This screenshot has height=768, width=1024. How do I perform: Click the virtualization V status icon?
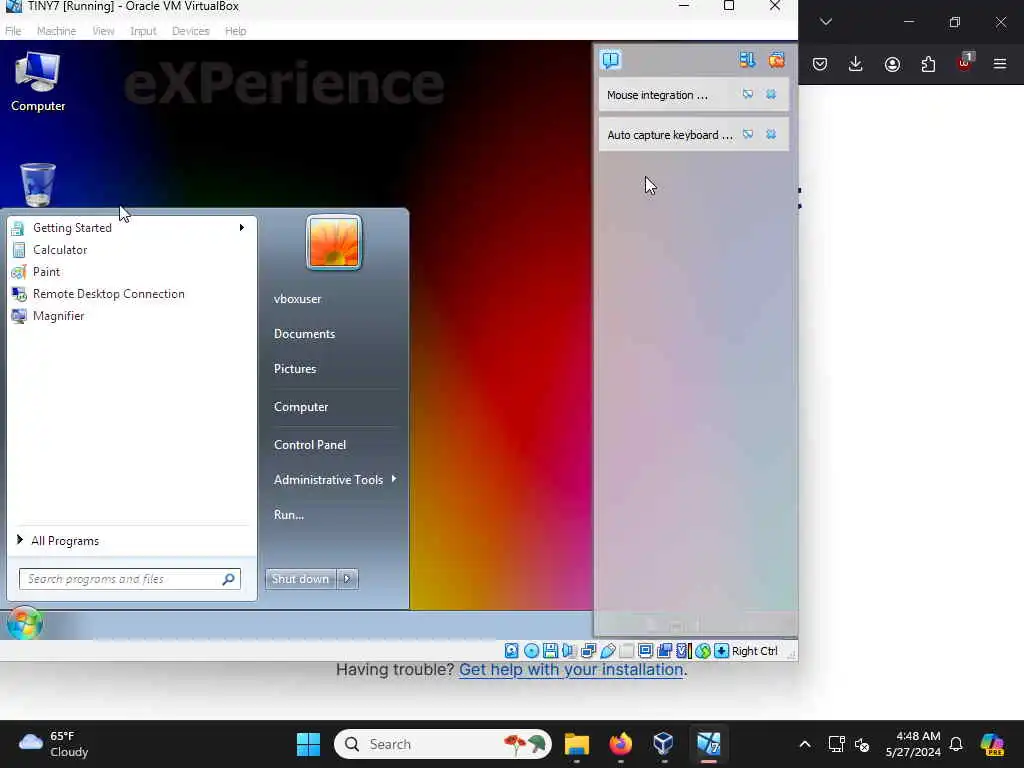(684, 650)
